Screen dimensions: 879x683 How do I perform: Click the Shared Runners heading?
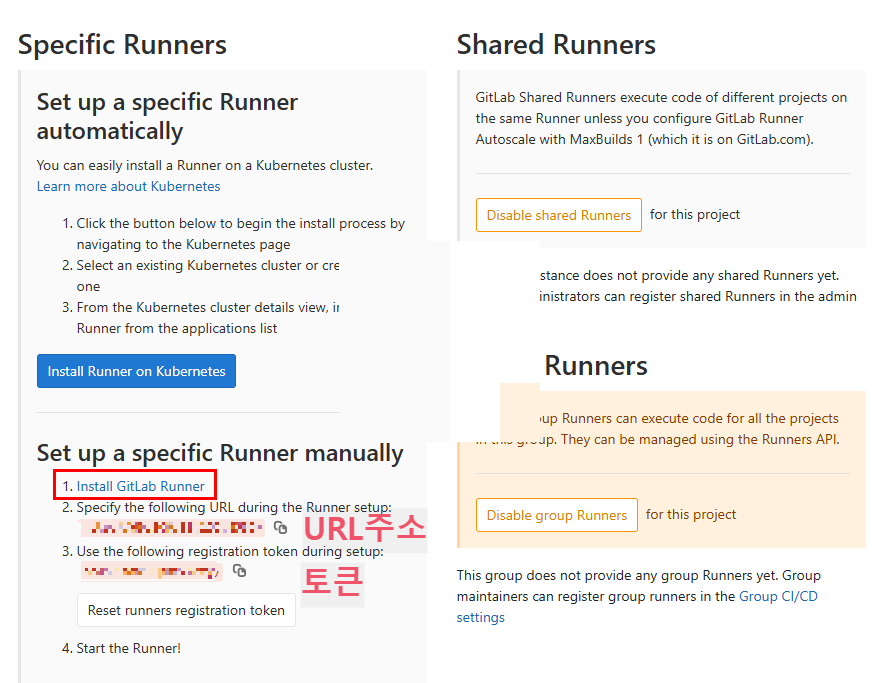click(x=556, y=45)
